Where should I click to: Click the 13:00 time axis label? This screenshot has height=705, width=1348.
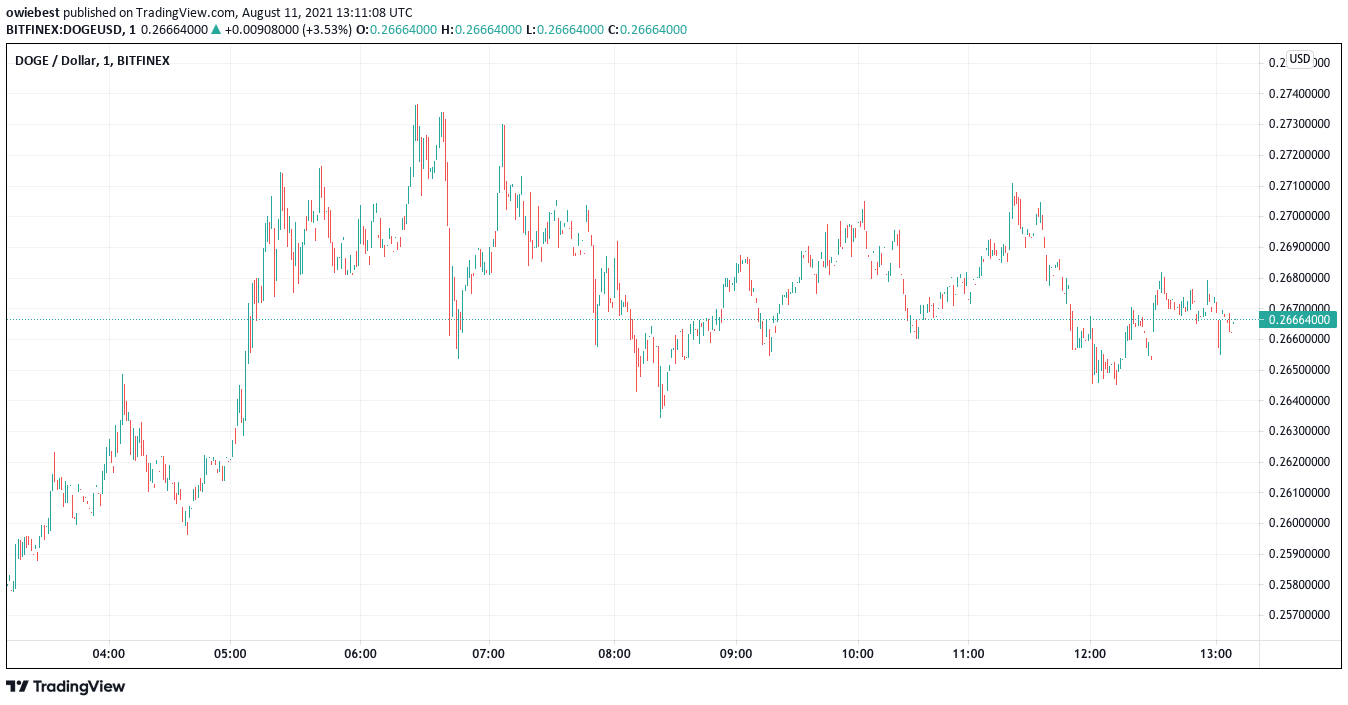1215,654
